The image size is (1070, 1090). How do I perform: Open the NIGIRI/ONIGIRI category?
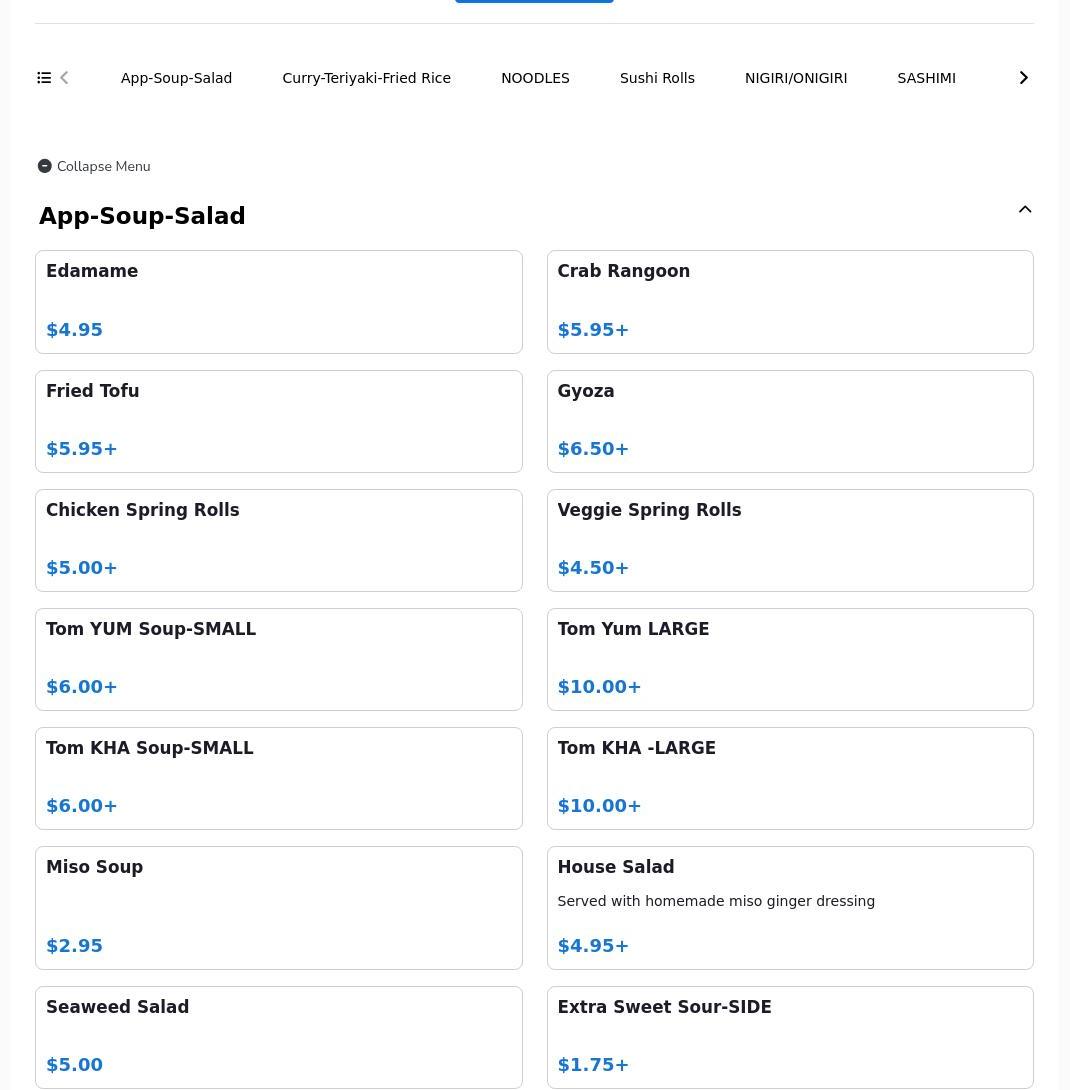click(x=795, y=78)
